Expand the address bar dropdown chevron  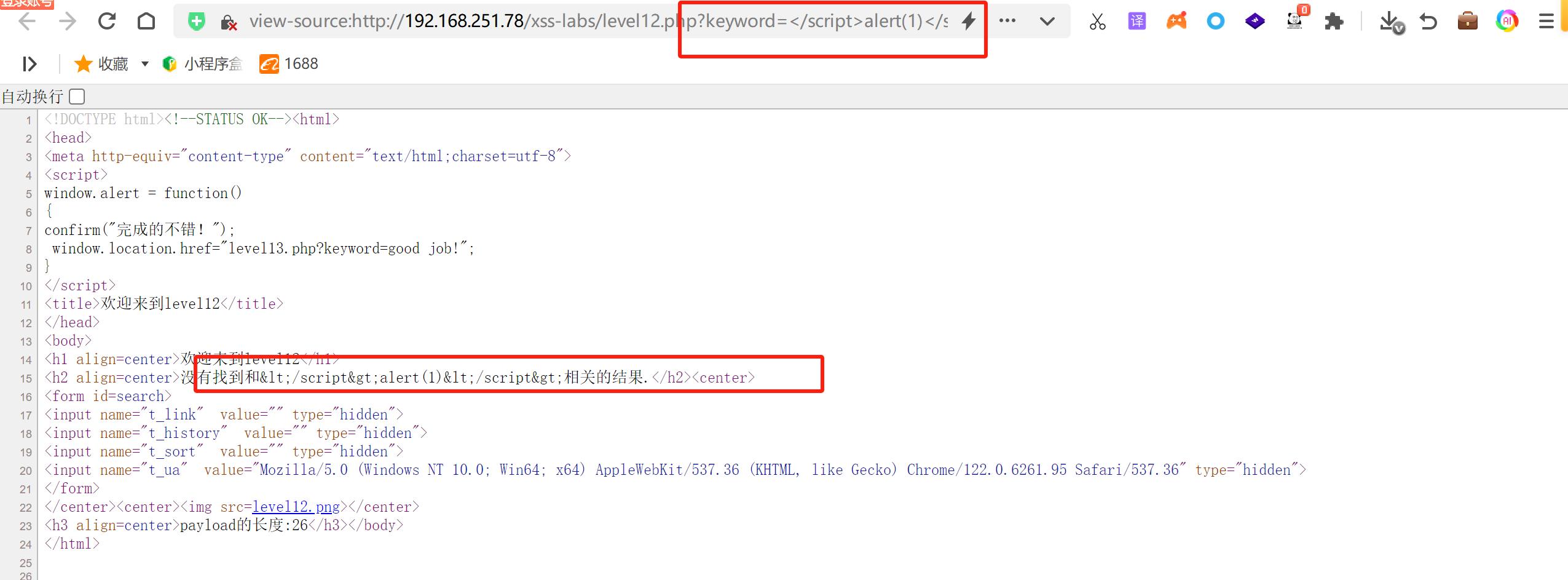(x=1047, y=22)
